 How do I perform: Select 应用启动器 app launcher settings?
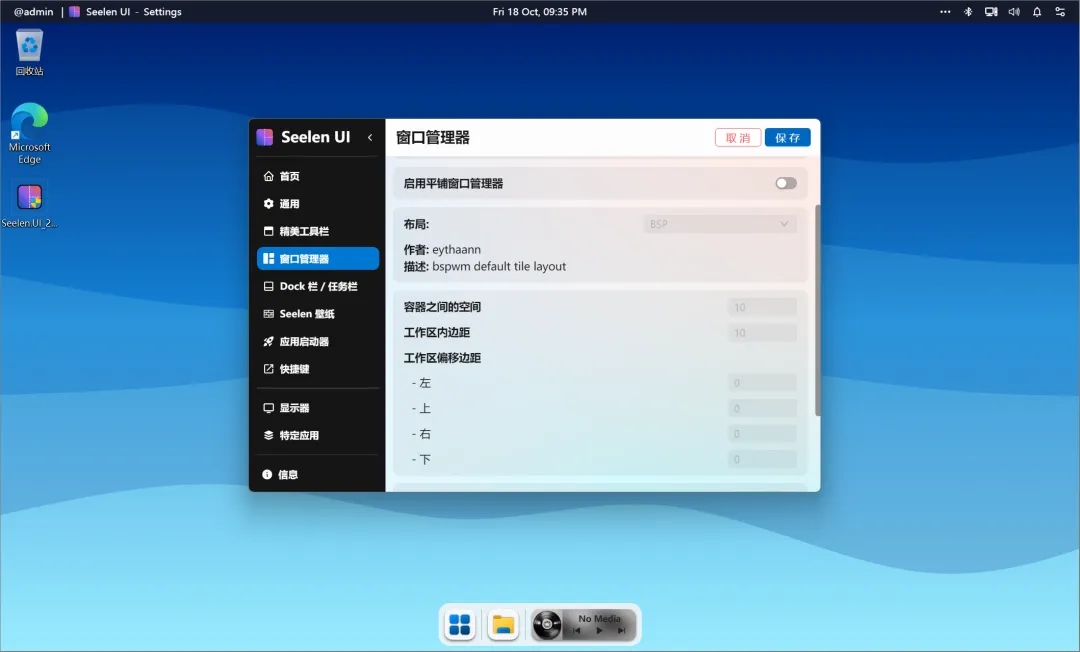(311, 341)
